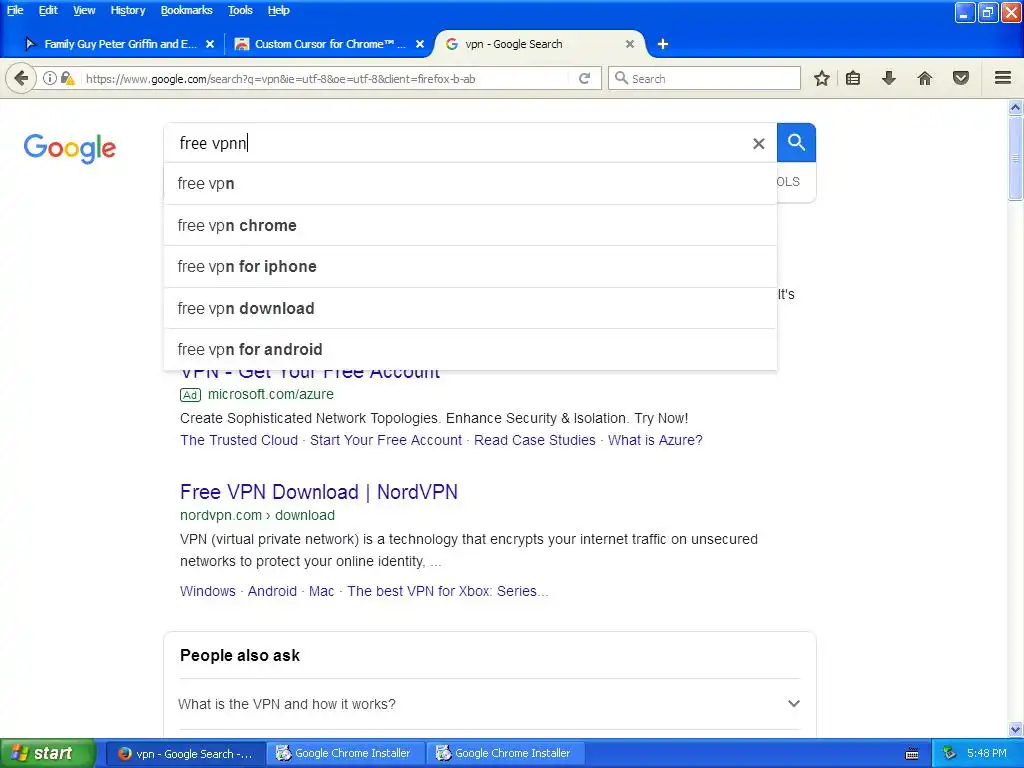
Task: Click the NordVPN 'Windows' sublink
Action: click(208, 591)
